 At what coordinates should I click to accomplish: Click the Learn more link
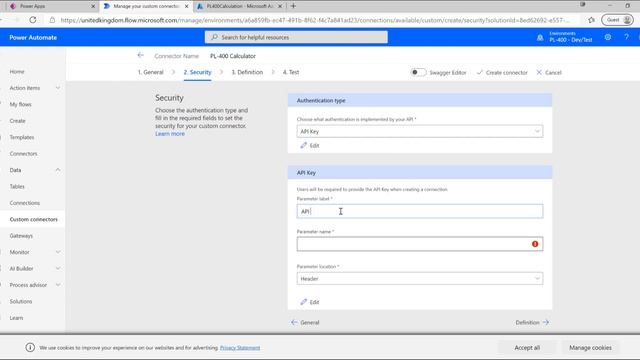[x=170, y=134]
